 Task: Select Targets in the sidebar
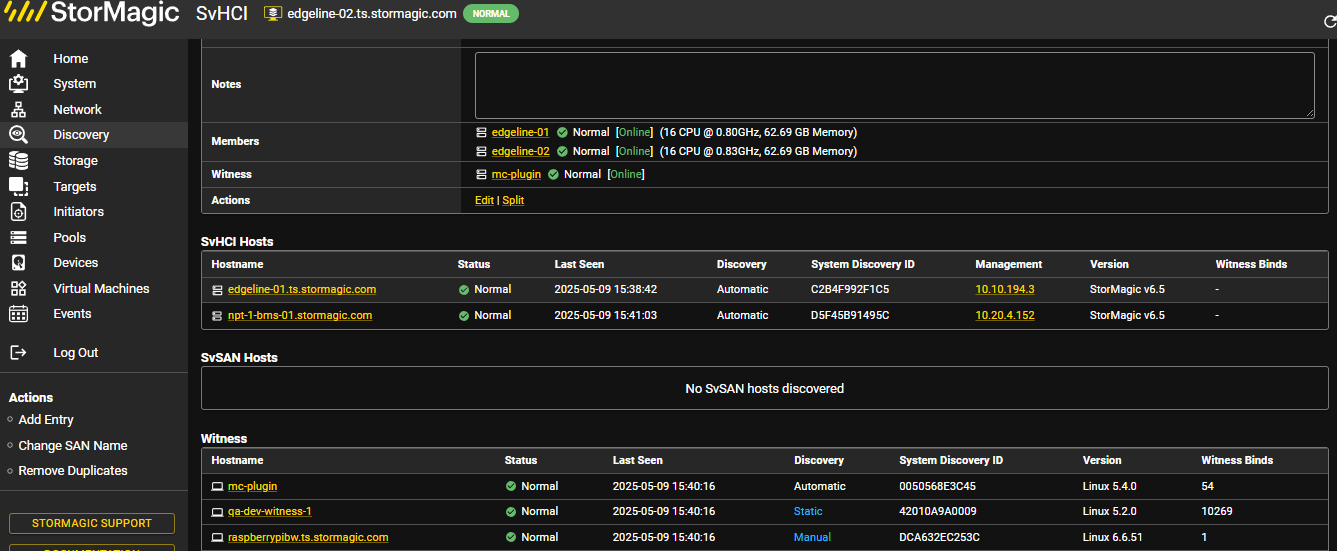[x=75, y=186]
